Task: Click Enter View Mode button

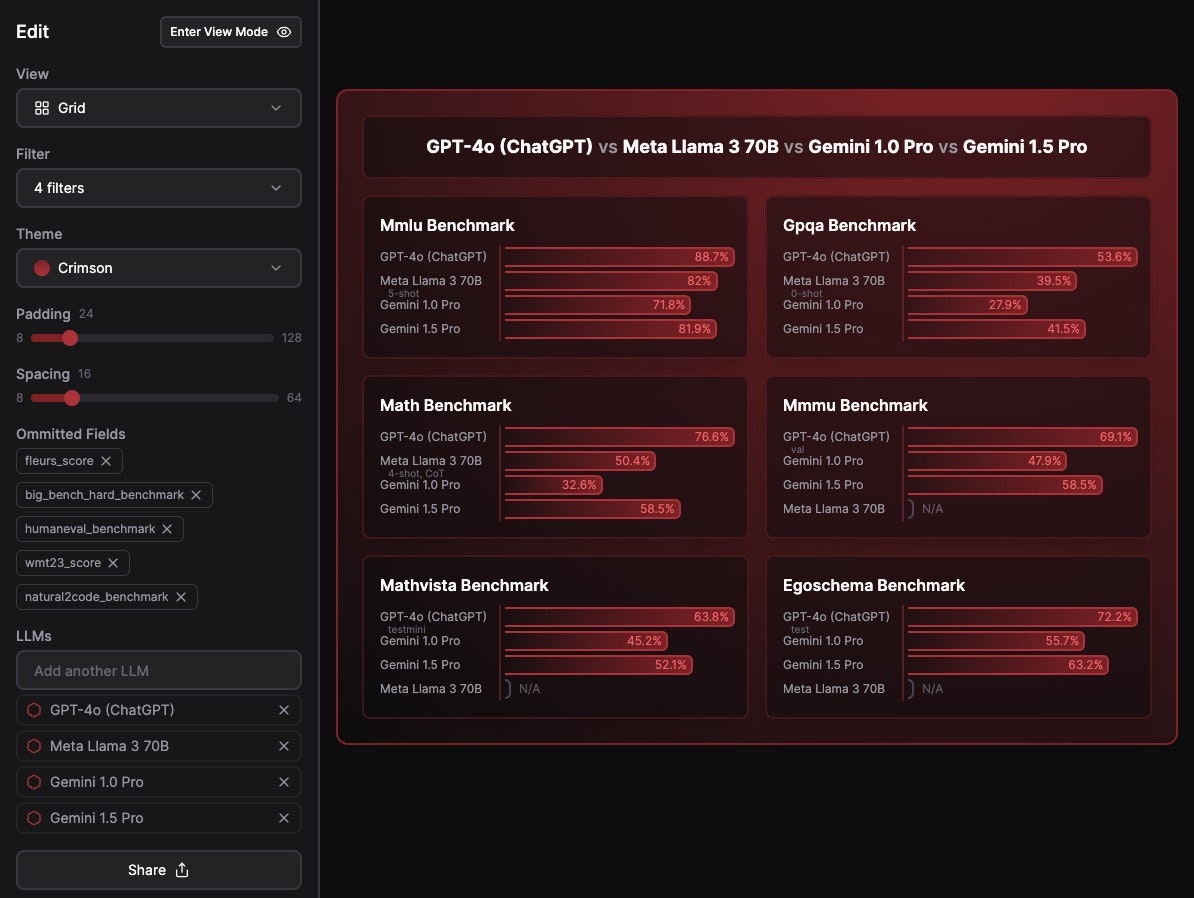Action: (x=231, y=32)
